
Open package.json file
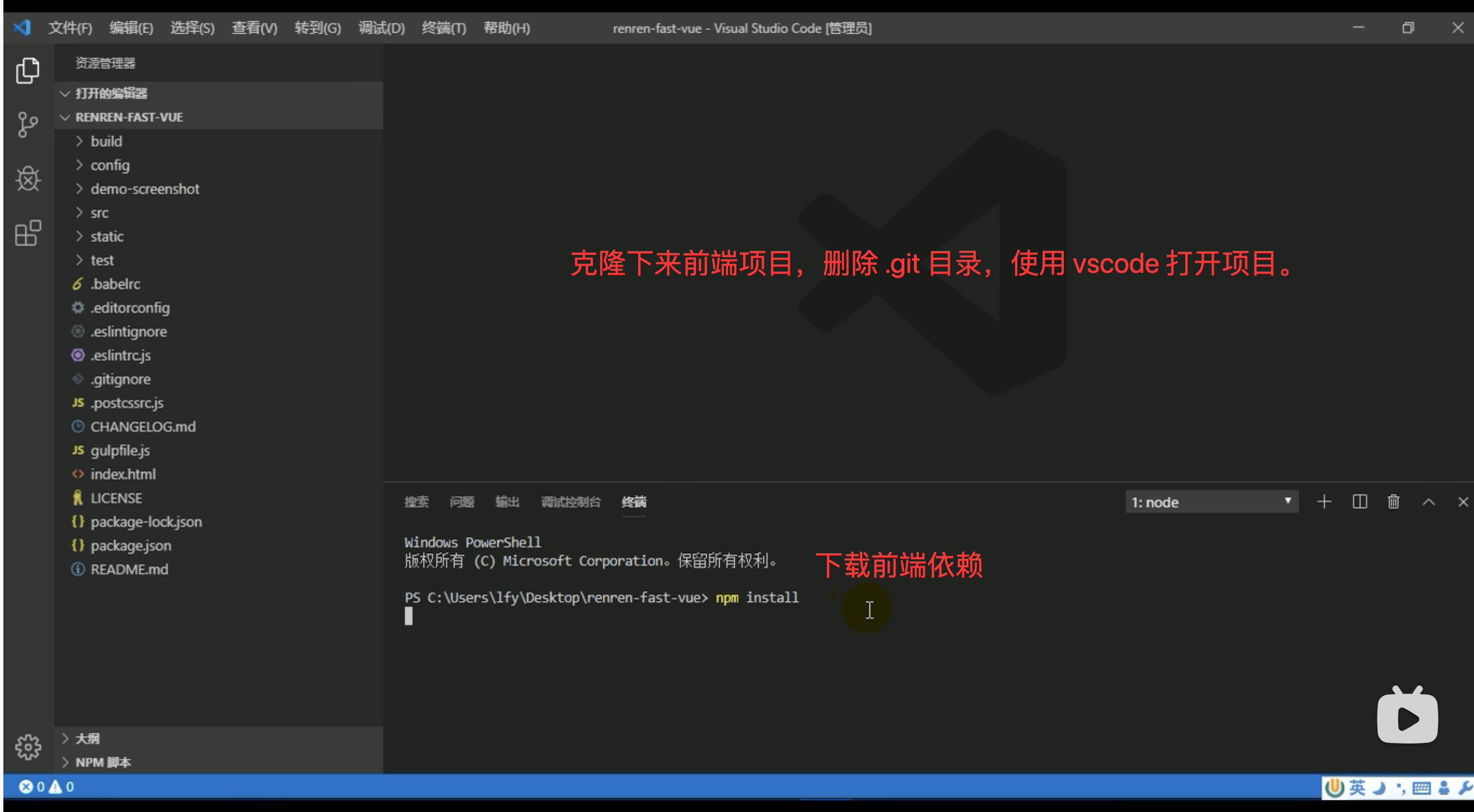coord(130,545)
